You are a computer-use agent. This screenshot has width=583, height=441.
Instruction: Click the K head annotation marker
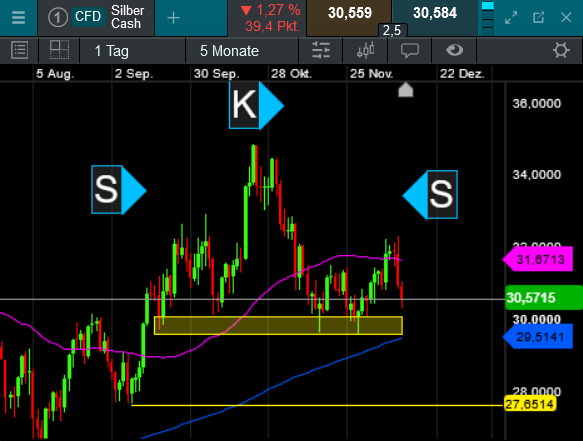coord(257,105)
